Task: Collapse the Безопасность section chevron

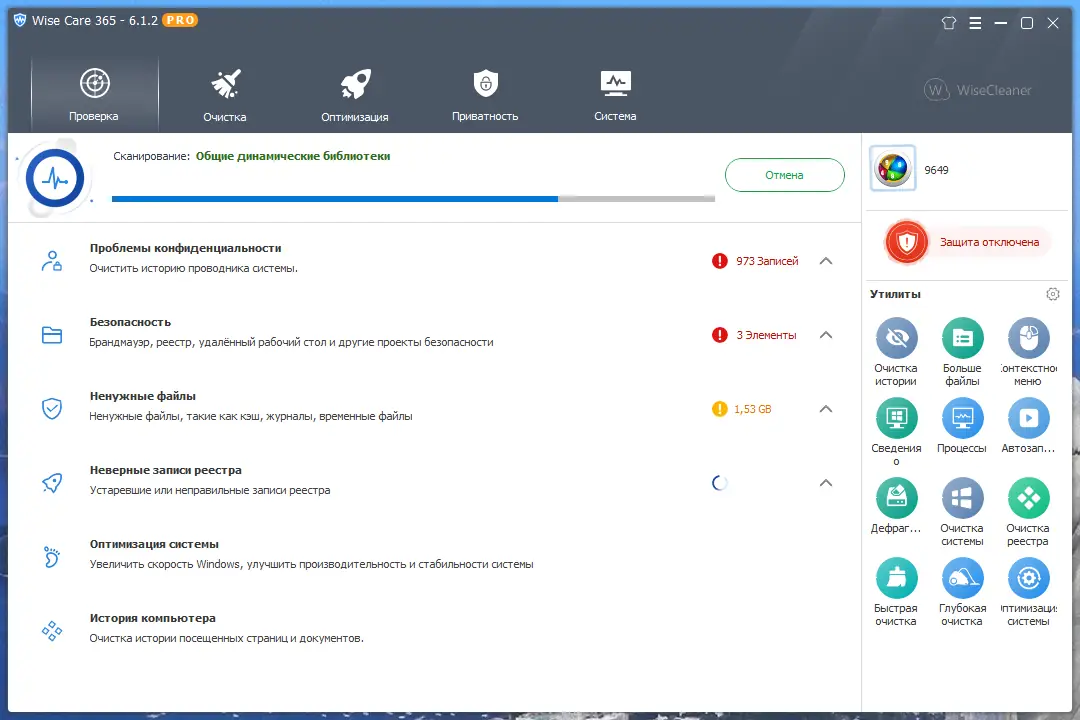Action: click(826, 334)
